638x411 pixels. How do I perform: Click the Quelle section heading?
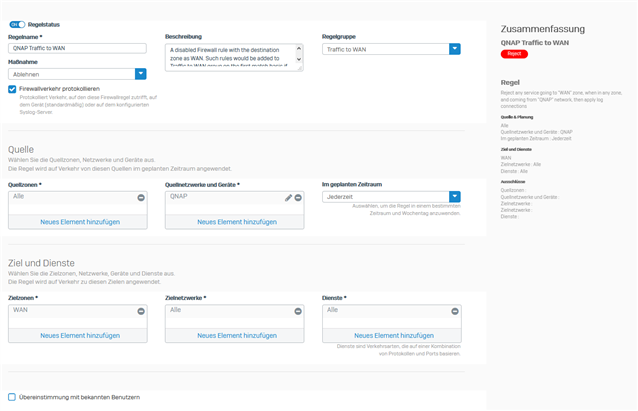tap(21, 149)
